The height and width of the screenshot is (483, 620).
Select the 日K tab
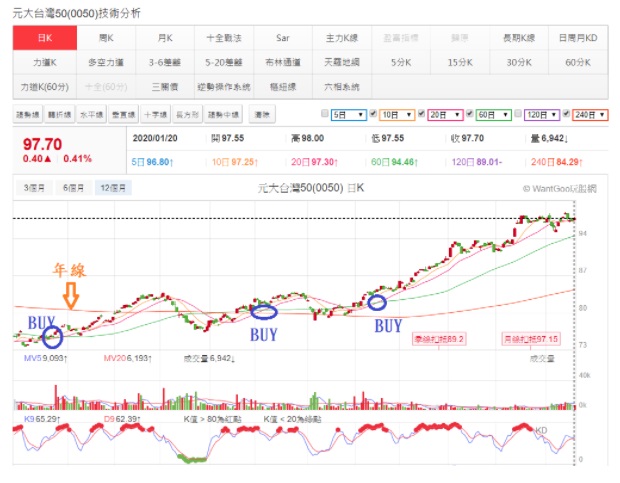point(45,38)
